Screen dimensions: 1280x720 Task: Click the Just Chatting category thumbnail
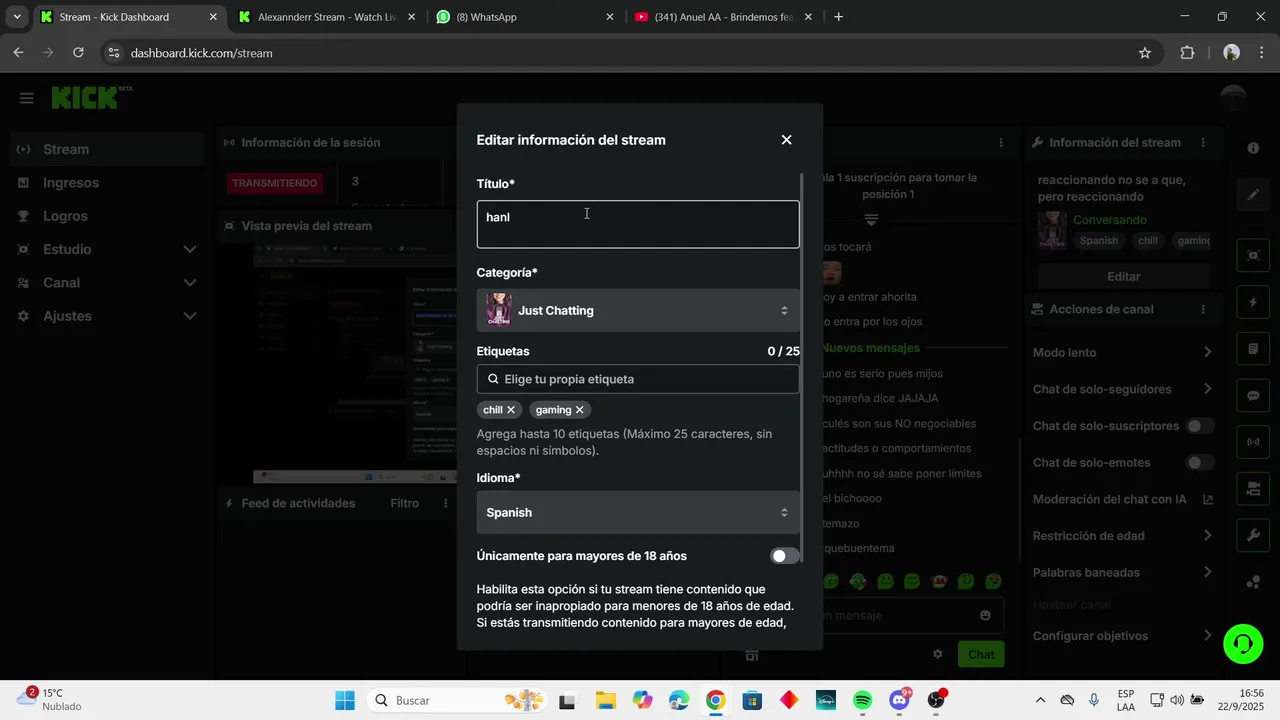(x=498, y=310)
